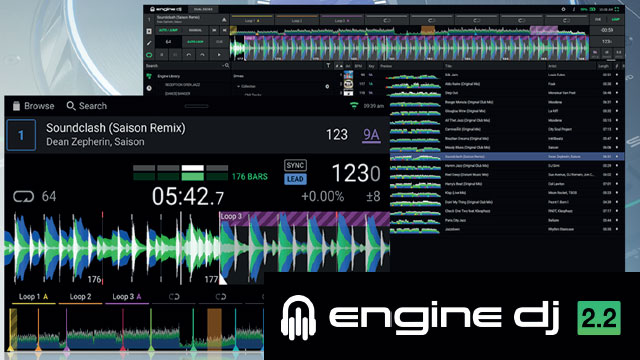The width and height of the screenshot is (640, 360).
Task: Click the green button at deck top right
Action: 616,20
